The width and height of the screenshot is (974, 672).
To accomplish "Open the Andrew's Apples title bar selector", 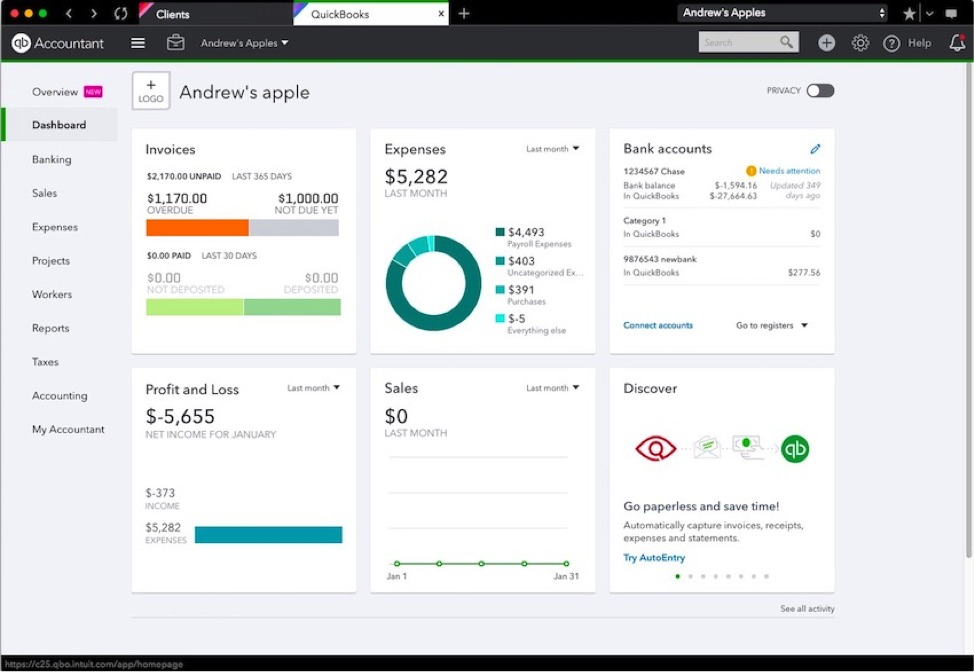I will pyautogui.click(x=783, y=13).
